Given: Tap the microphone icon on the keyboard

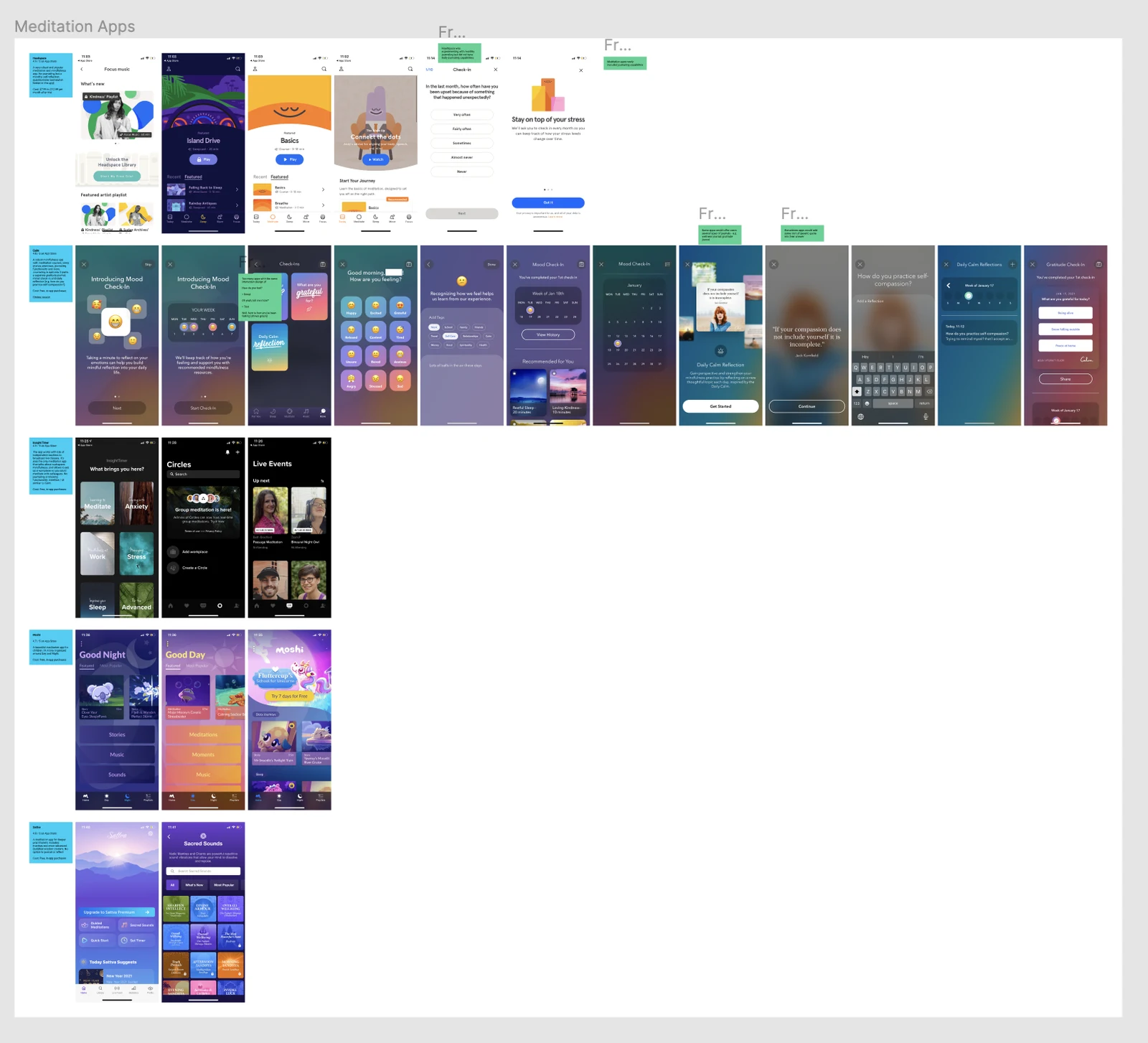Looking at the screenshot, I should tap(926, 416).
